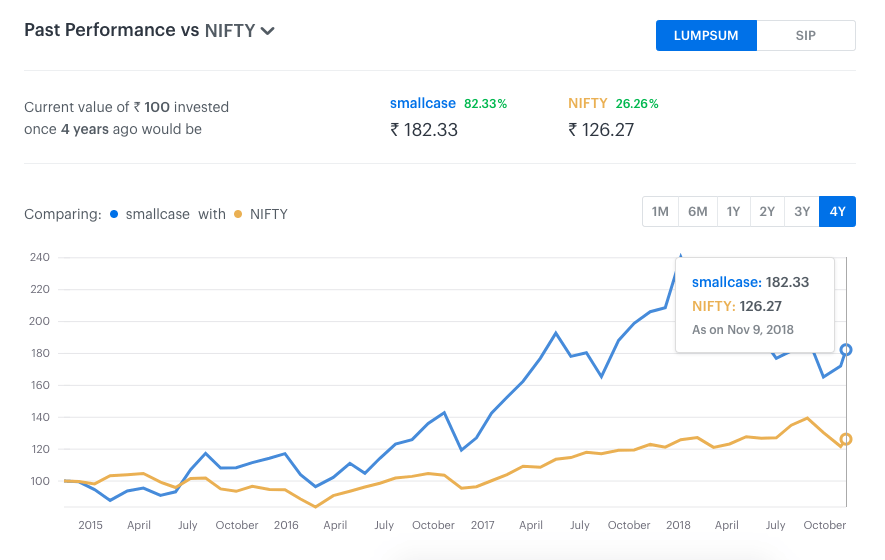The image size is (885, 560).
Task: Expand the Past Performance vs NIFTY chevron
Action: [x=268, y=31]
